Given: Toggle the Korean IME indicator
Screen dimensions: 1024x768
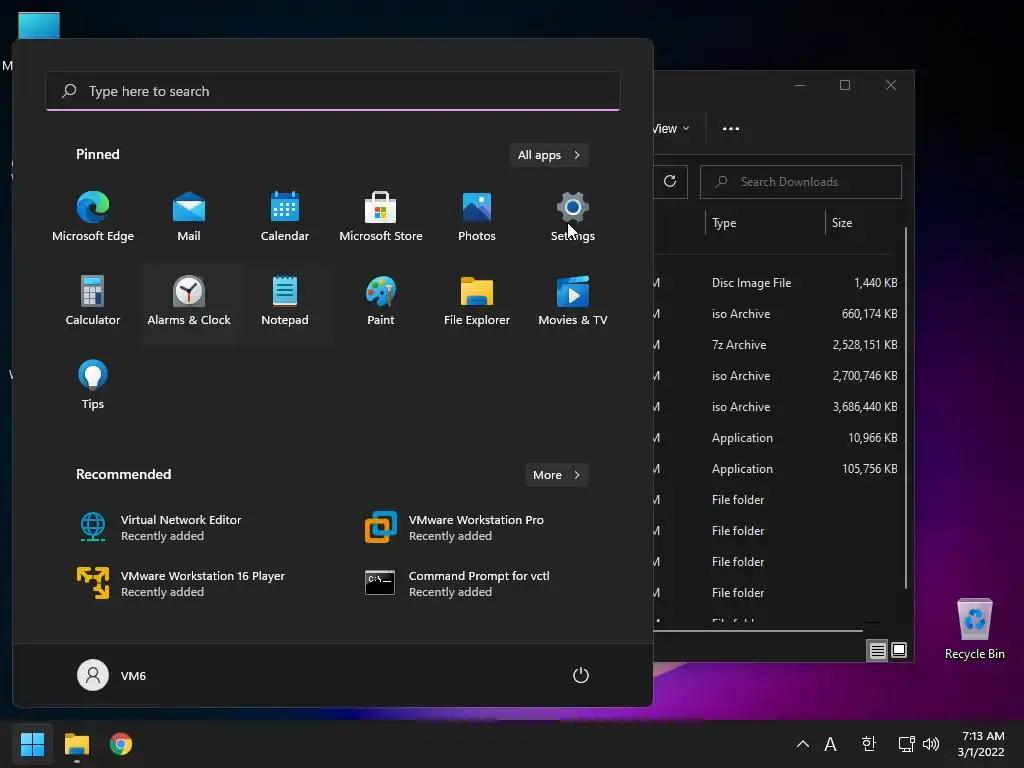Looking at the screenshot, I should tap(868, 744).
